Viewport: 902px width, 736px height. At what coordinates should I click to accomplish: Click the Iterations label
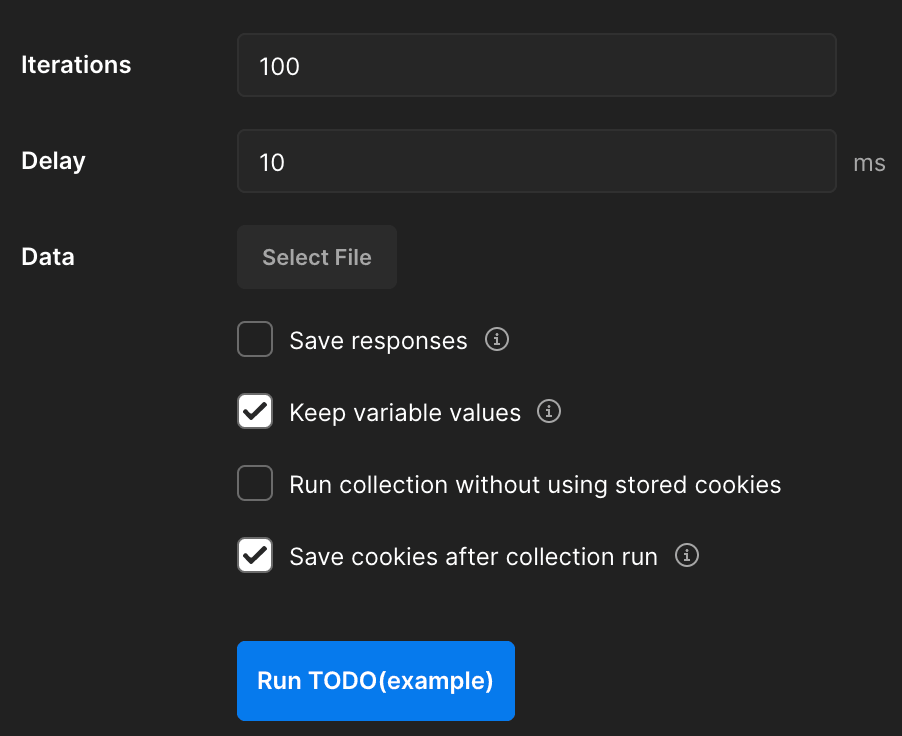click(x=76, y=65)
